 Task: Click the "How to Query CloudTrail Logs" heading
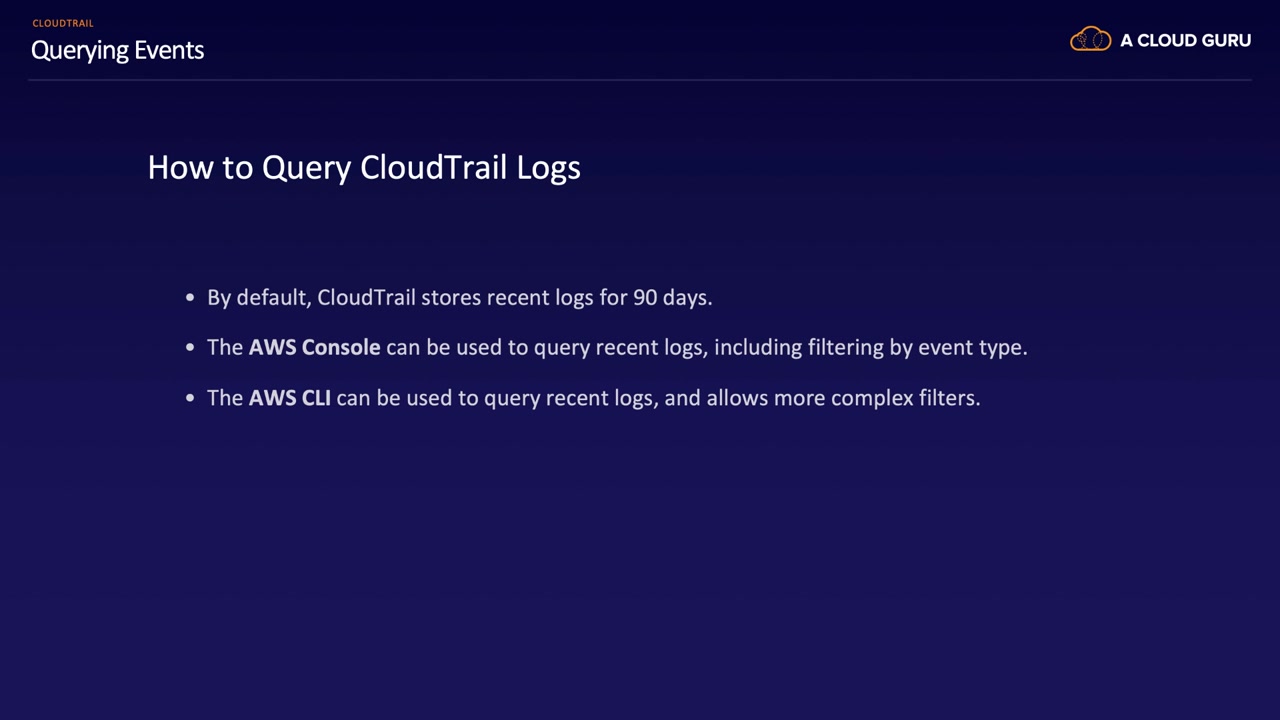(364, 167)
